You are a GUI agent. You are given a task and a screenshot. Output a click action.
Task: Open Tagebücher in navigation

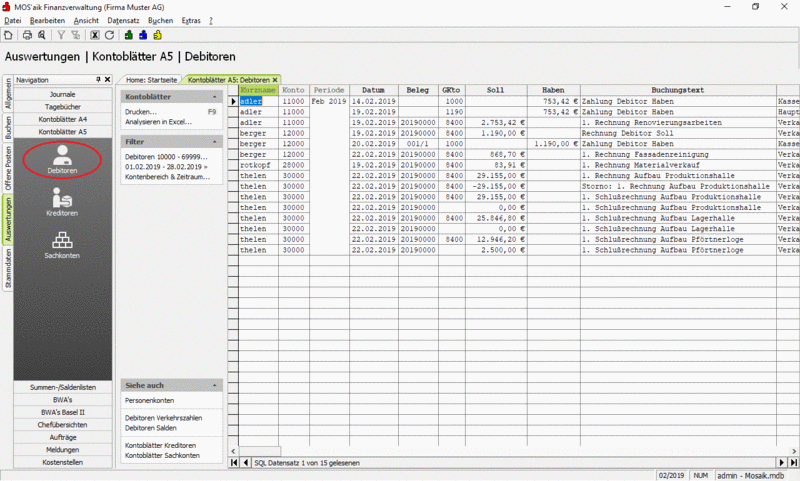click(63, 107)
